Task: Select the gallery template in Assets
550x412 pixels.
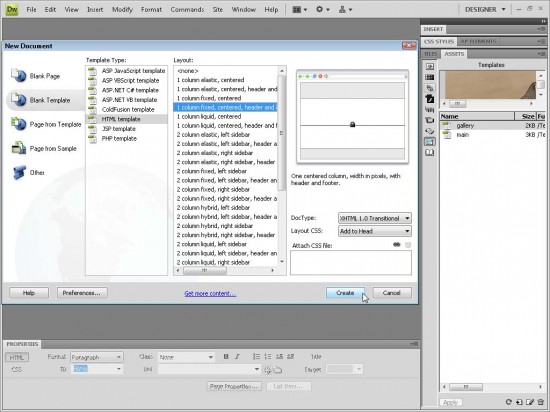Action: click(492, 126)
